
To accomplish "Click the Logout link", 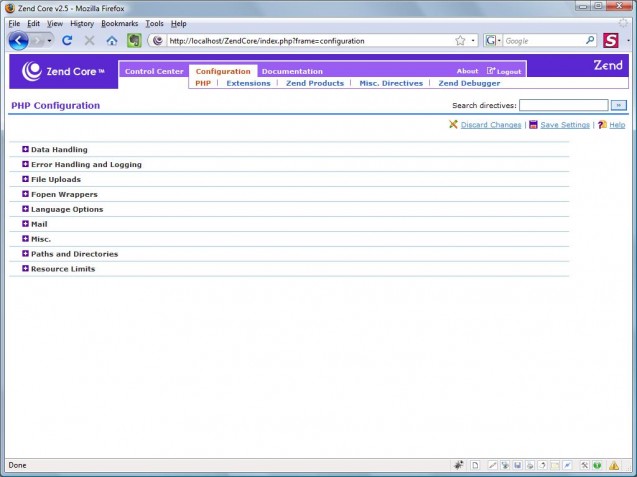I will point(509,72).
